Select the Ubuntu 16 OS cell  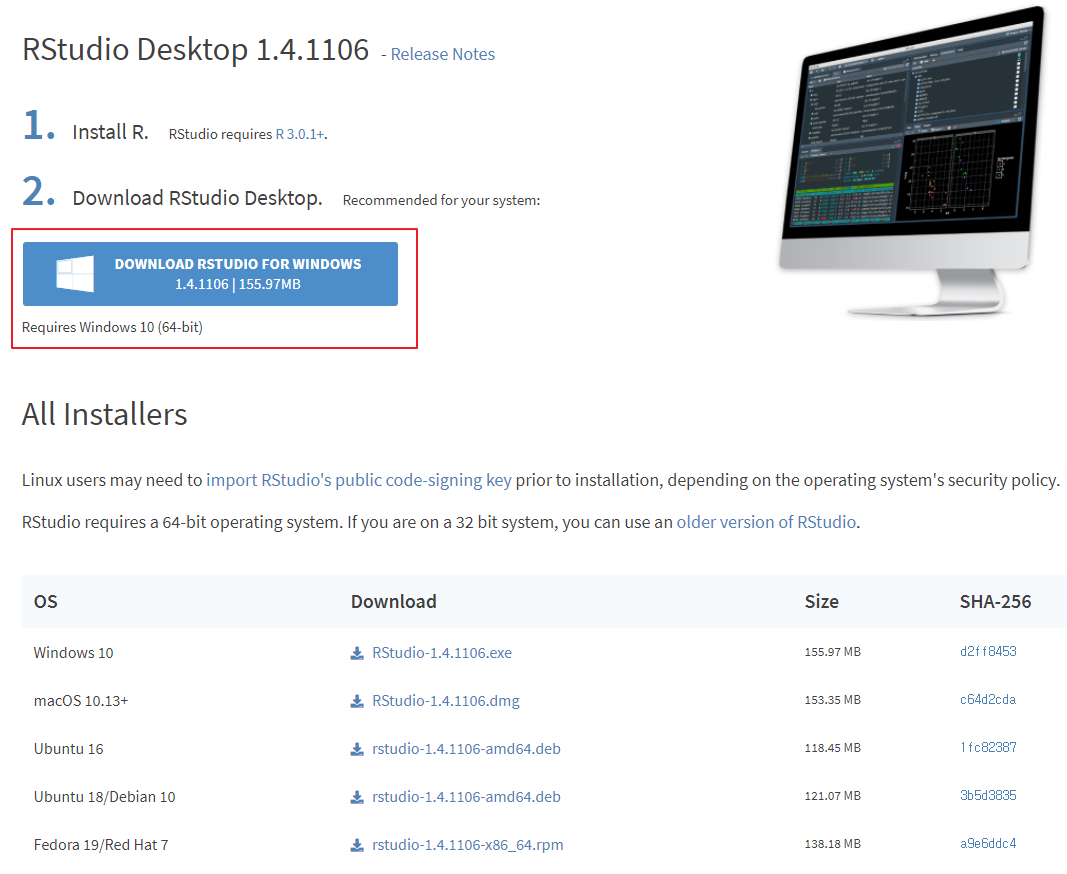[69, 749]
